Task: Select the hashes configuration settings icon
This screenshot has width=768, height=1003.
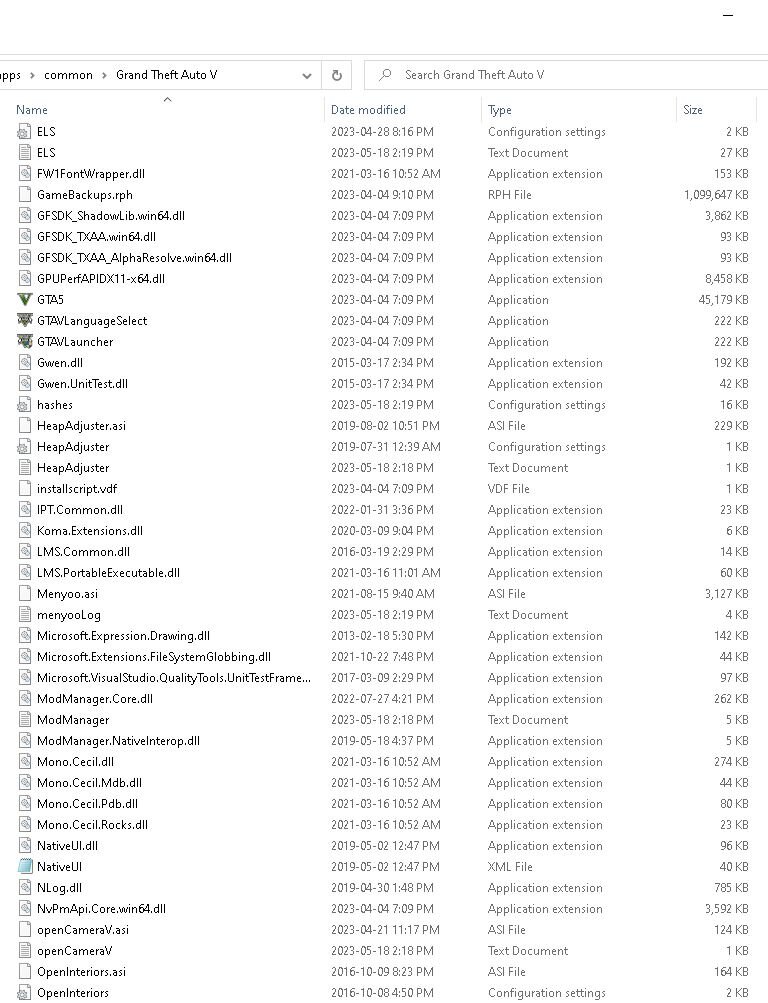Action: (25, 405)
